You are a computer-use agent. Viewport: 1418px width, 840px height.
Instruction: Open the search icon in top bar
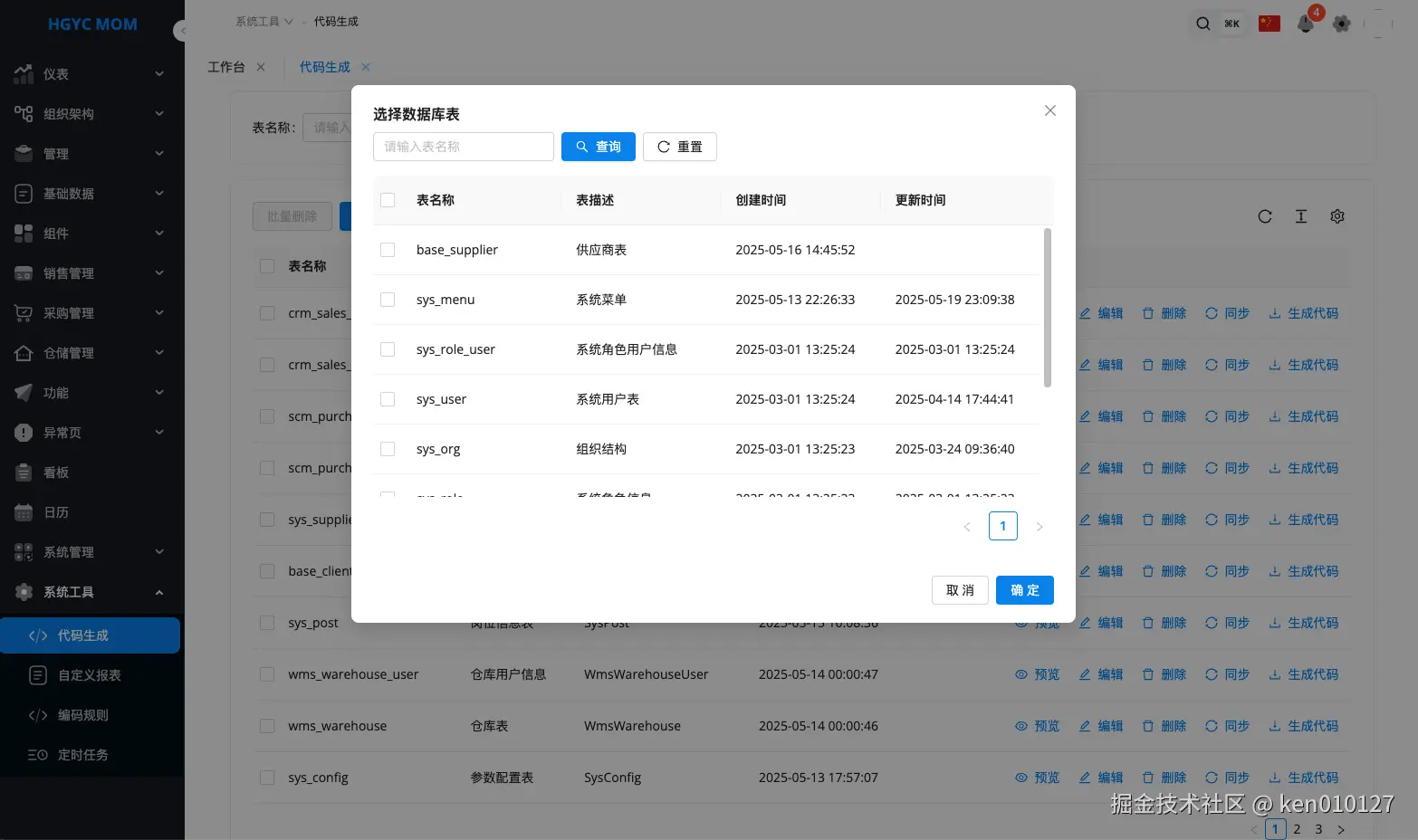tap(1202, 24)
